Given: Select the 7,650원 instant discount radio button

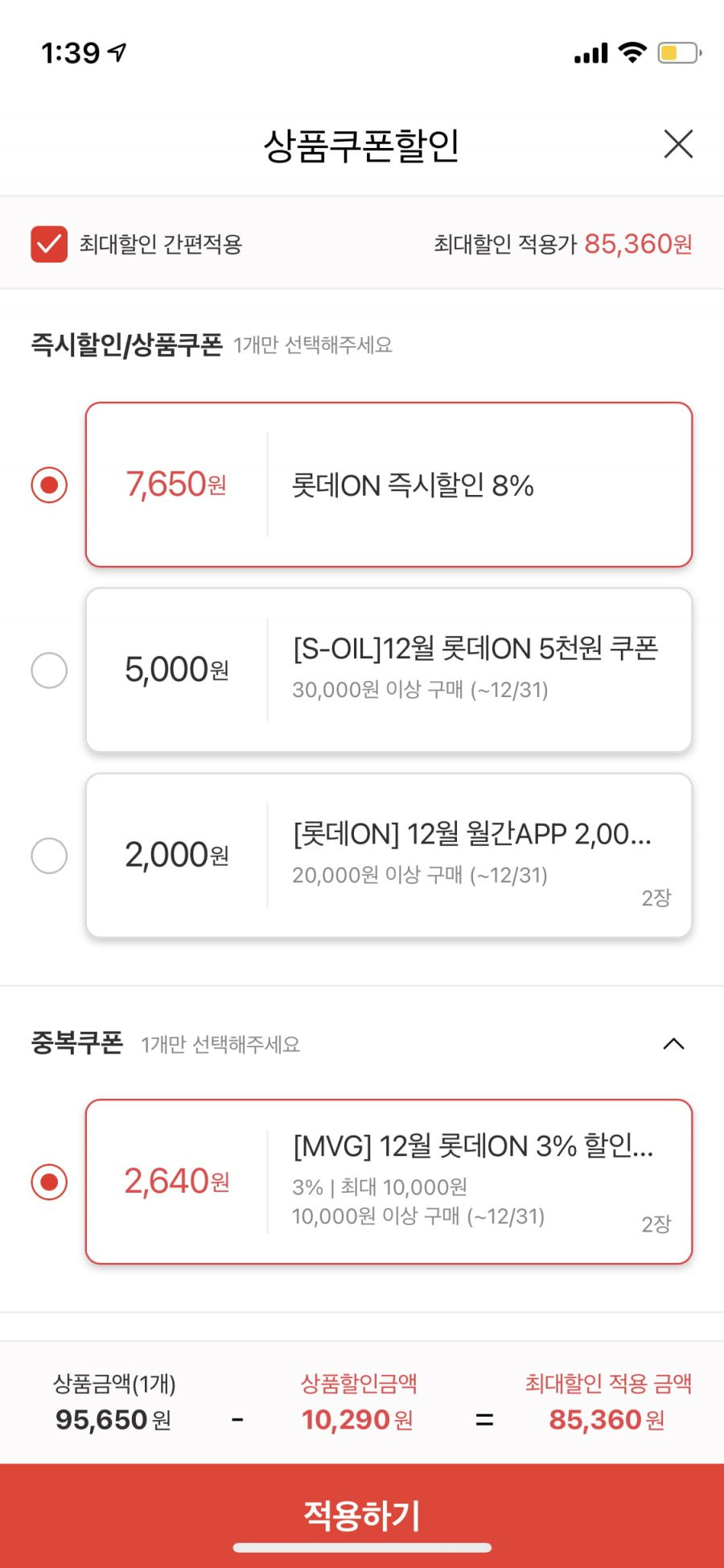Looking at the screenshot, I should click(x=49, y=485).
